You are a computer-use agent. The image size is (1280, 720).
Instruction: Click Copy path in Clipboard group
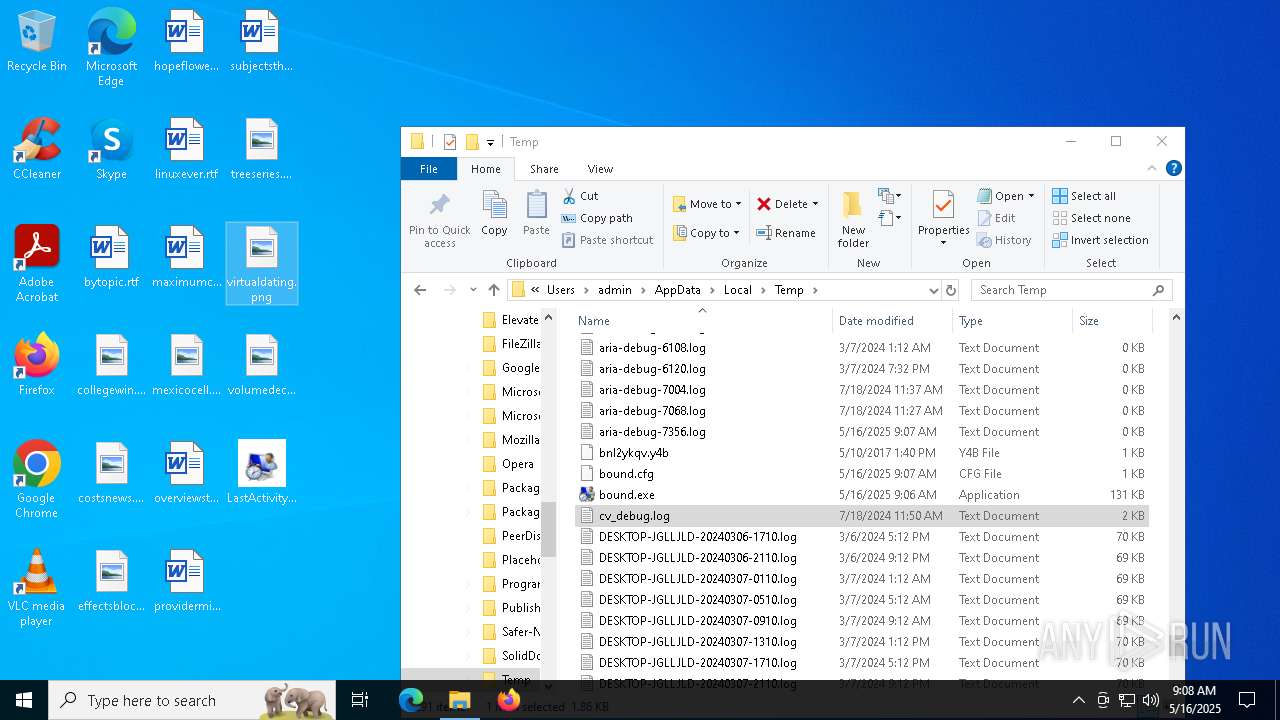point(597,218)
